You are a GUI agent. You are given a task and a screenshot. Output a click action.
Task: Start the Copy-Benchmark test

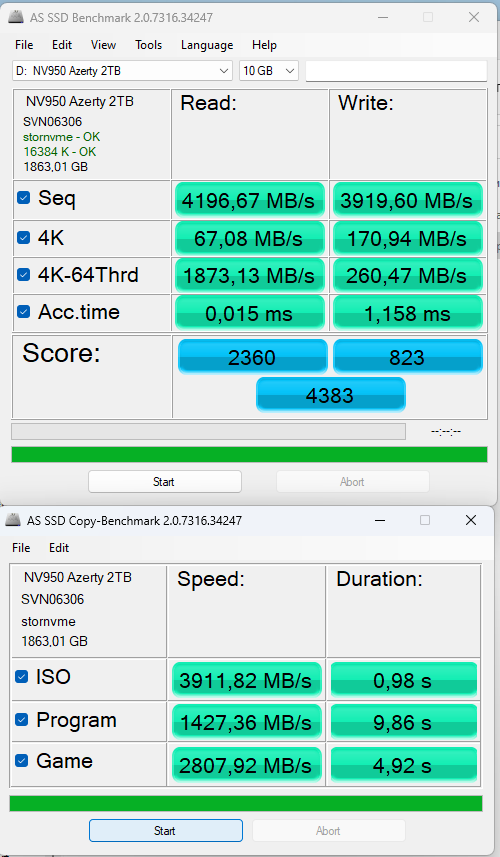point(166,831)
